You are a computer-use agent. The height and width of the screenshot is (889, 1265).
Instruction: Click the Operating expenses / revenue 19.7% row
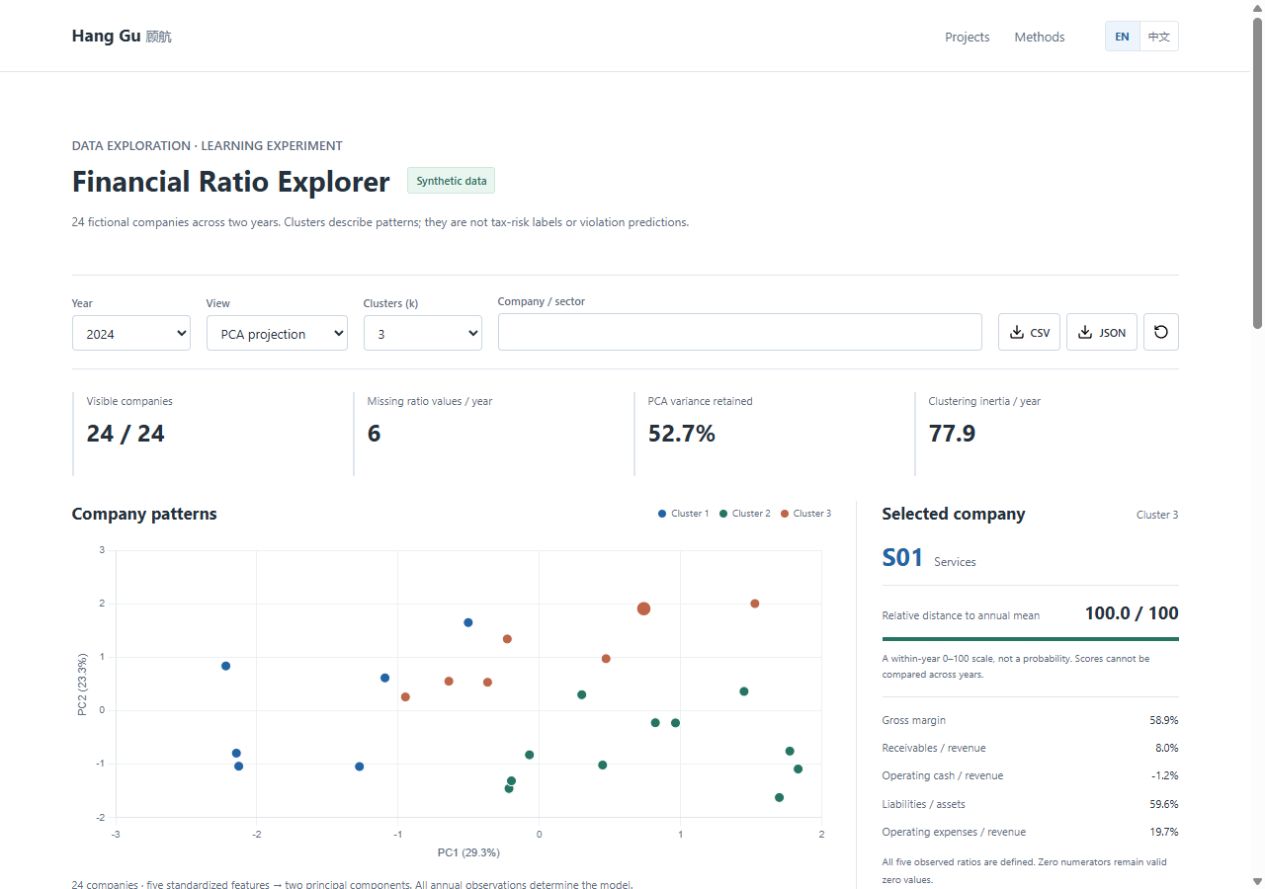coord(1030,832)
